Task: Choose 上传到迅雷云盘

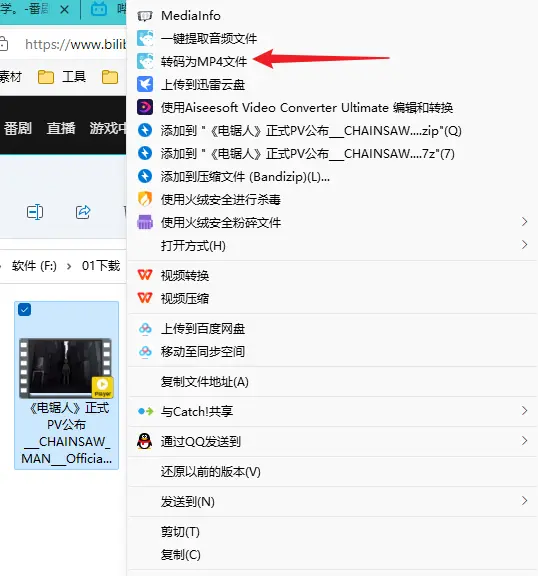Action: coord(332,84)
